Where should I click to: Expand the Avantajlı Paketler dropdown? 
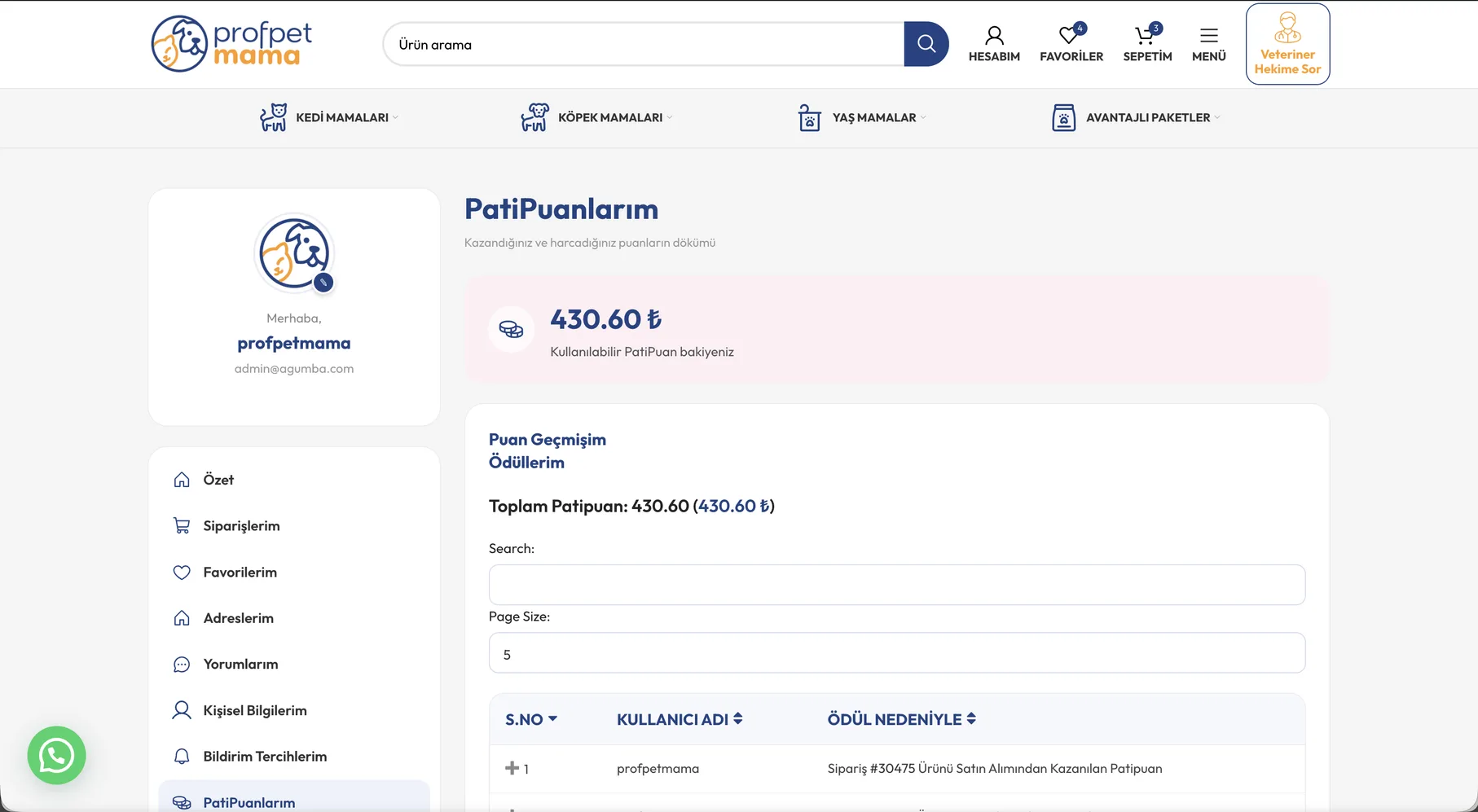1217,117
